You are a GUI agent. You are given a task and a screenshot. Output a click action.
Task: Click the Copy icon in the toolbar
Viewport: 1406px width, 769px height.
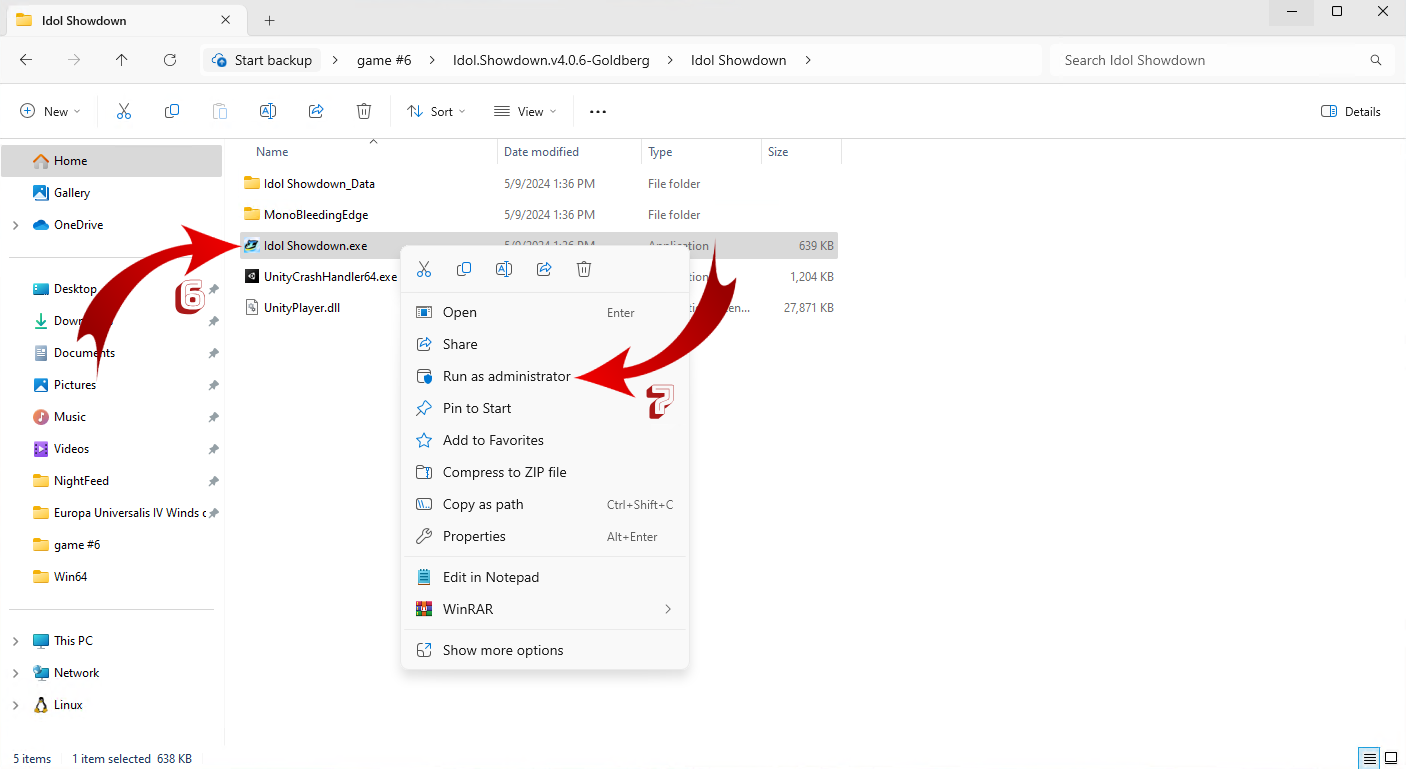[x=172, y=111]
